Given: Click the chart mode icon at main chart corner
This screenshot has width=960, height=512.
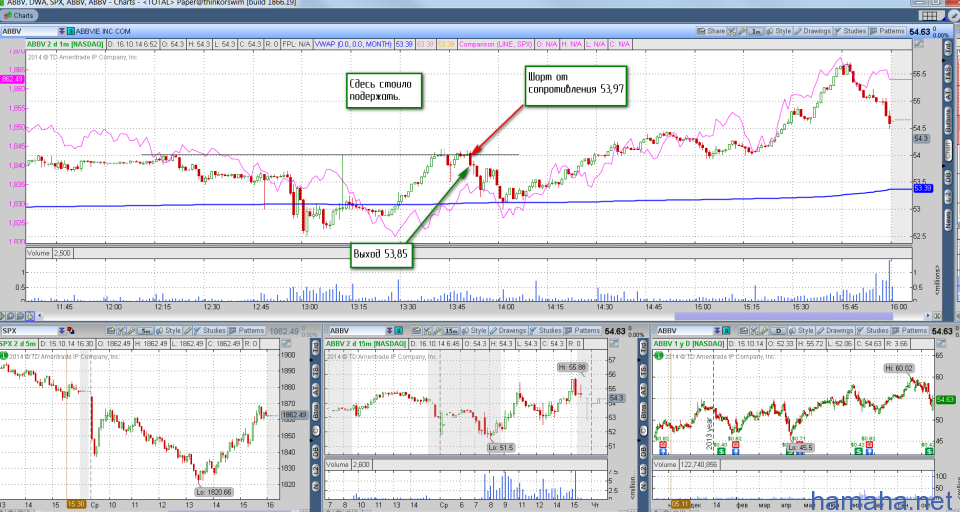Looking at the screenshot, I should (919, 43).
